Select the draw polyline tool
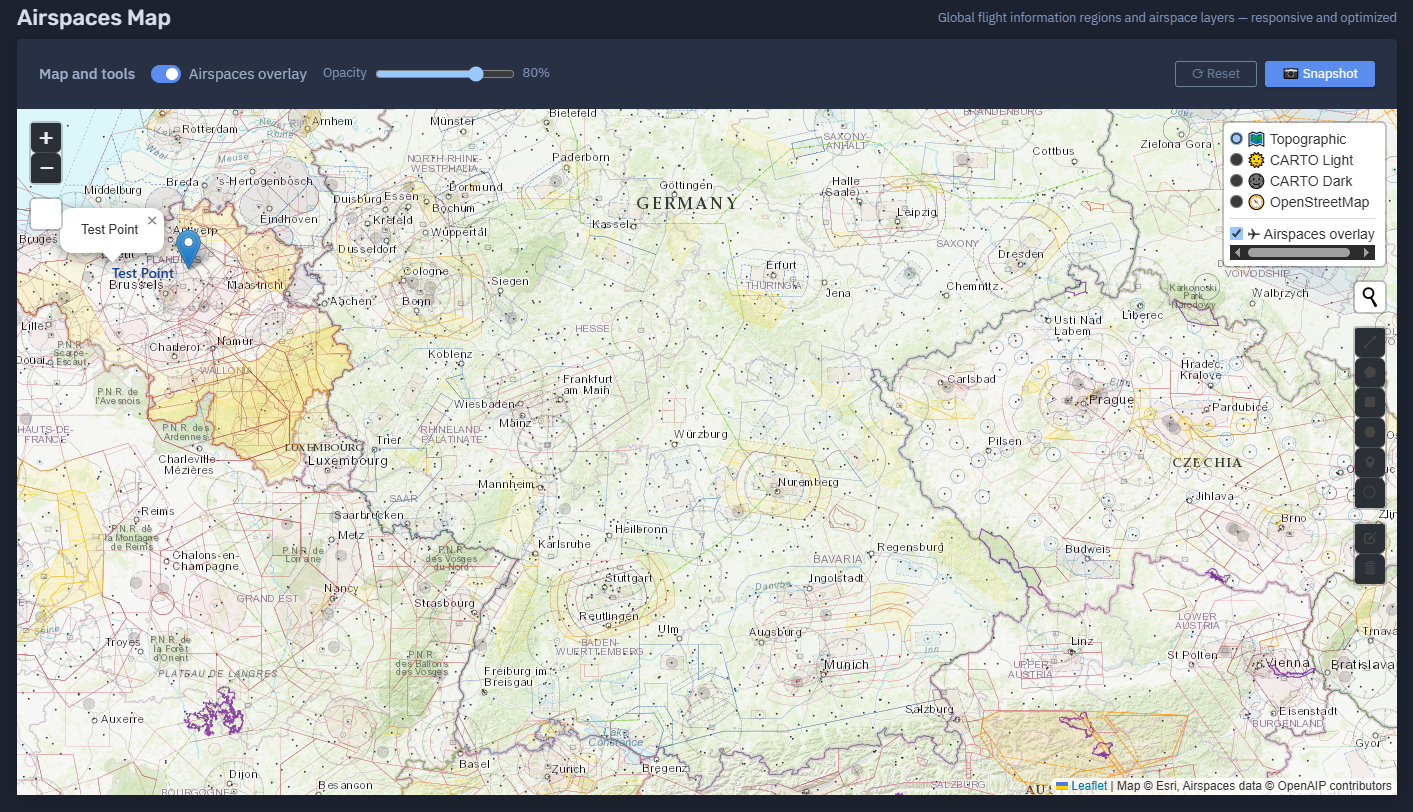Image resolution: width=1413 pixels, height=812 pixels. point(1370,342)
